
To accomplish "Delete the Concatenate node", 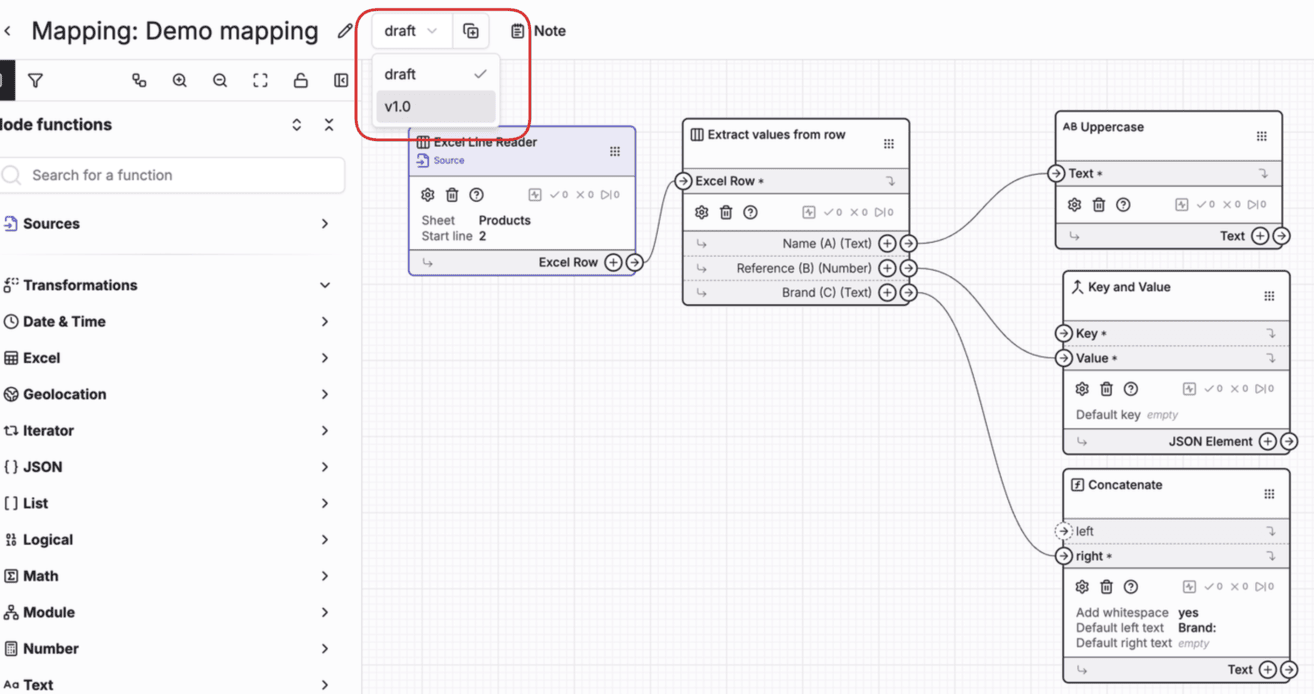I will [x=1106, y=587].
